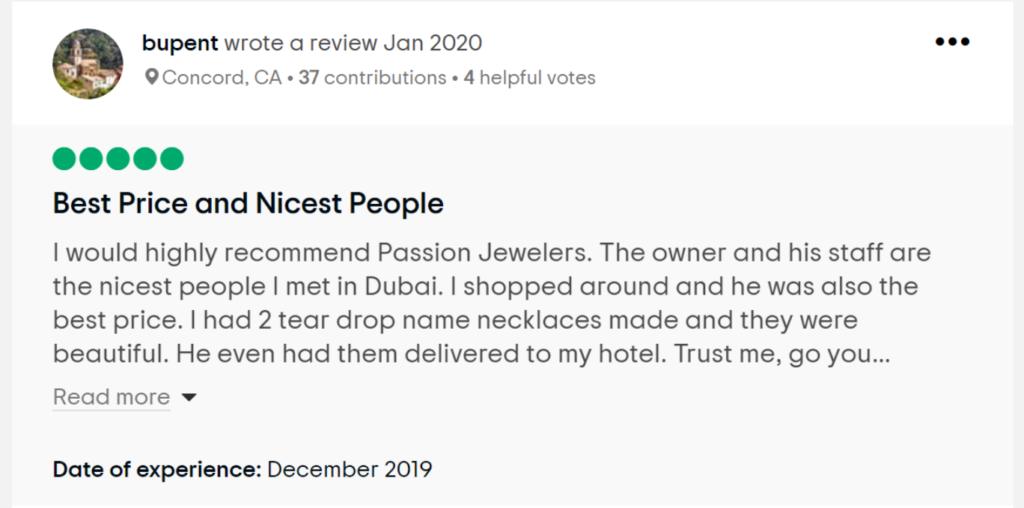Open the bupent username profile link

click(180, 43)
